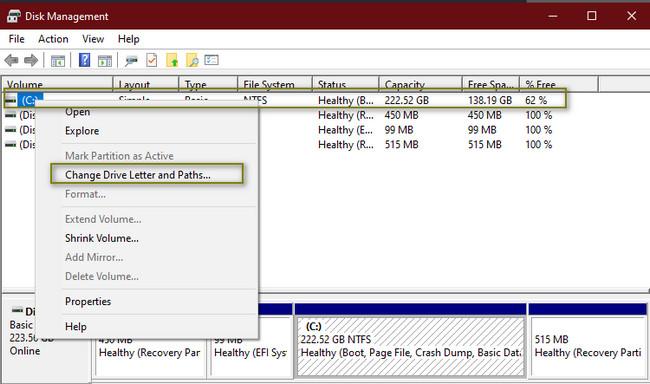The height and width of the screenshot is (384, 650).
Task: Click the 222.52 GB capacity cell
Action: (x=406, y=100)
